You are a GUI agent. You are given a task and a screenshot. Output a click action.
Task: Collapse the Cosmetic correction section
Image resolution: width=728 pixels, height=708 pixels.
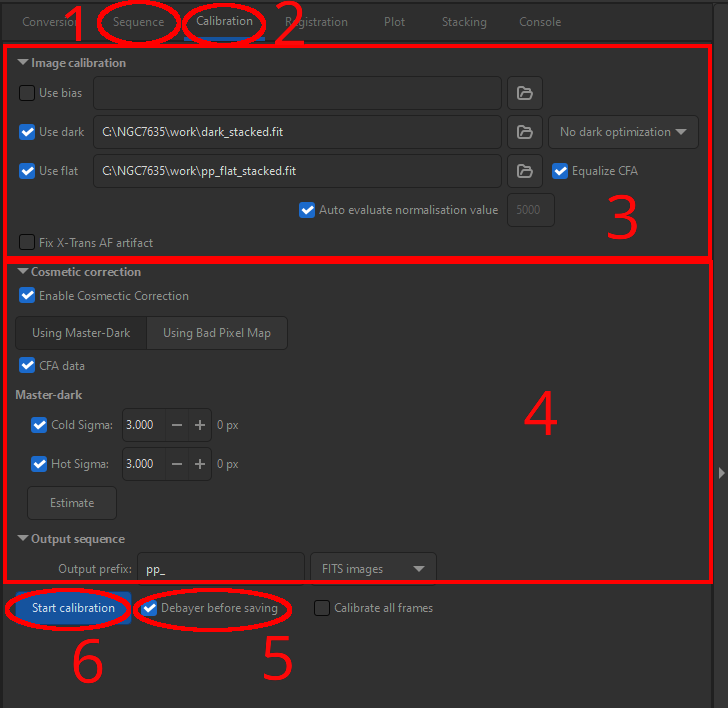(23, 272)
